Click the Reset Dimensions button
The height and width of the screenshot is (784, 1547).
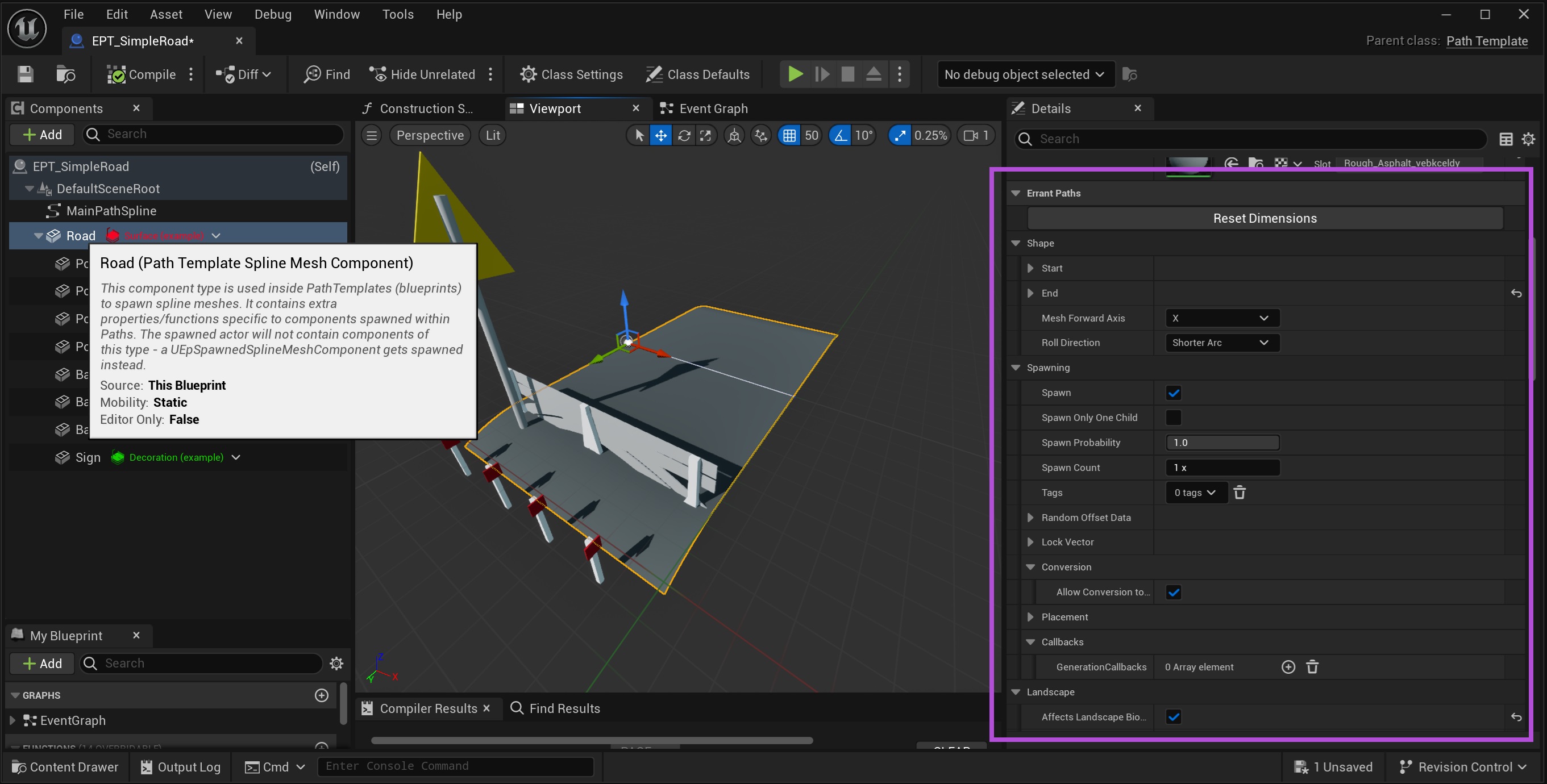(1264, 219)
